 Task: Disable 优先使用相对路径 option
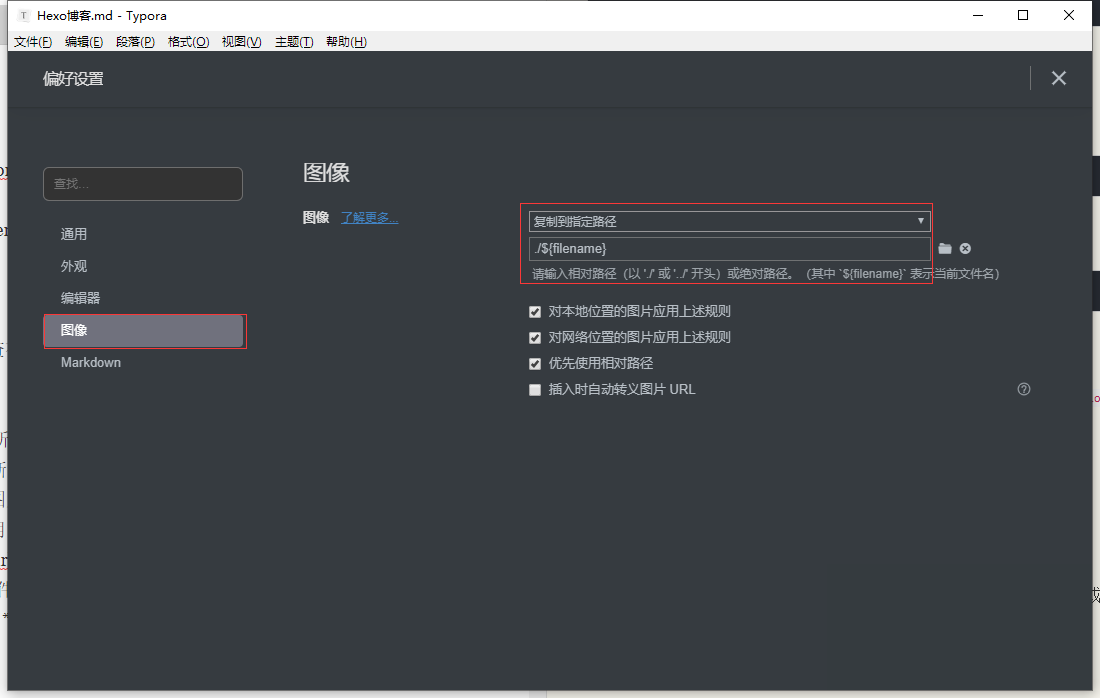535,364
